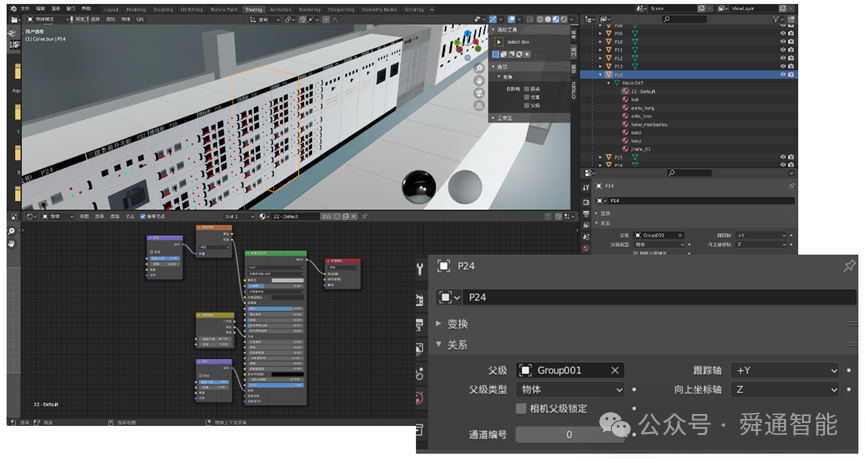Image resolution: width=865 pixels, height=459 pixels.
Task: Click the P24 object type icon dropdown
Action: 448,297
